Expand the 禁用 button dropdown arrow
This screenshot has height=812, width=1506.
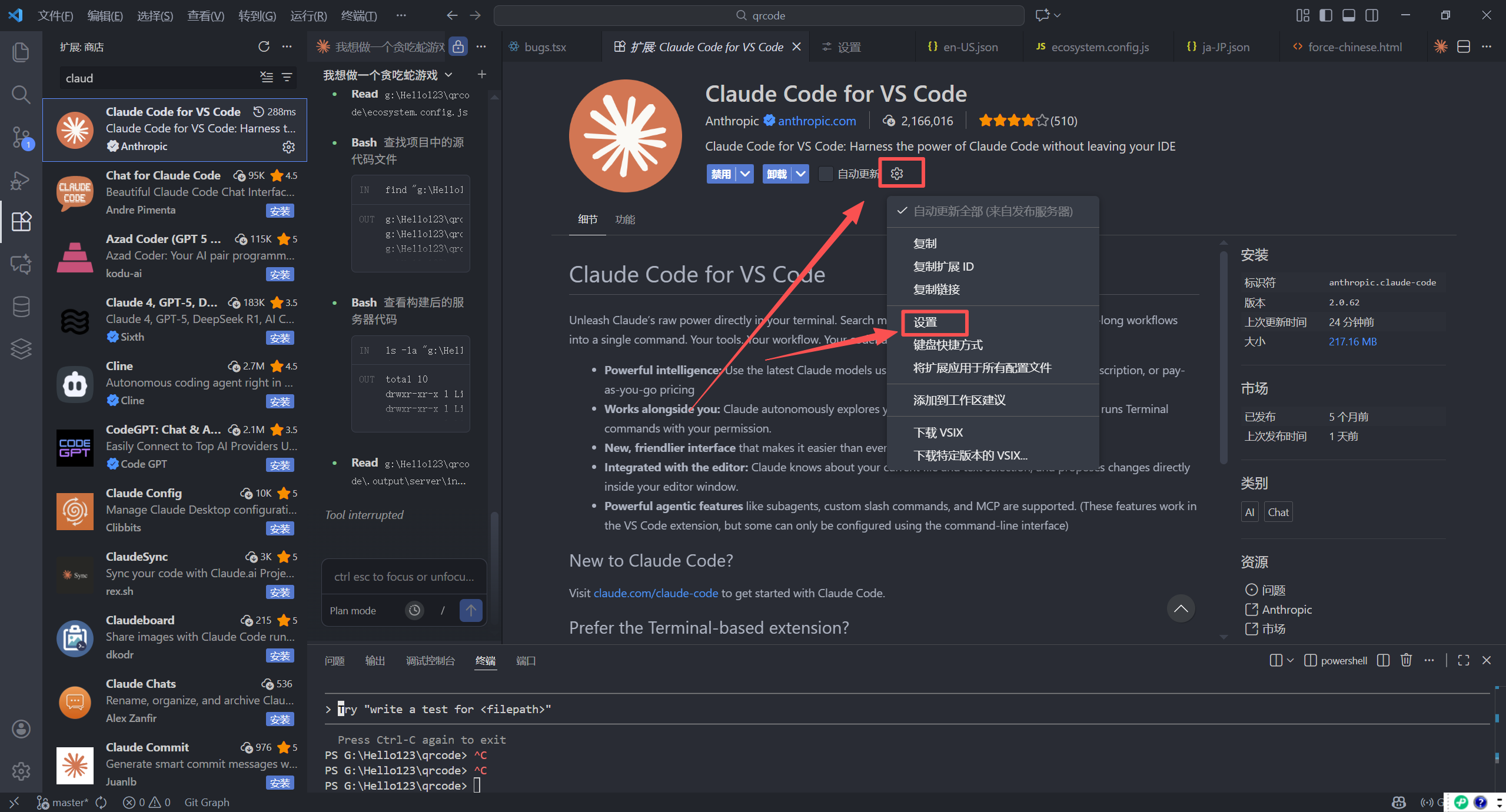[x=746, y=174]
